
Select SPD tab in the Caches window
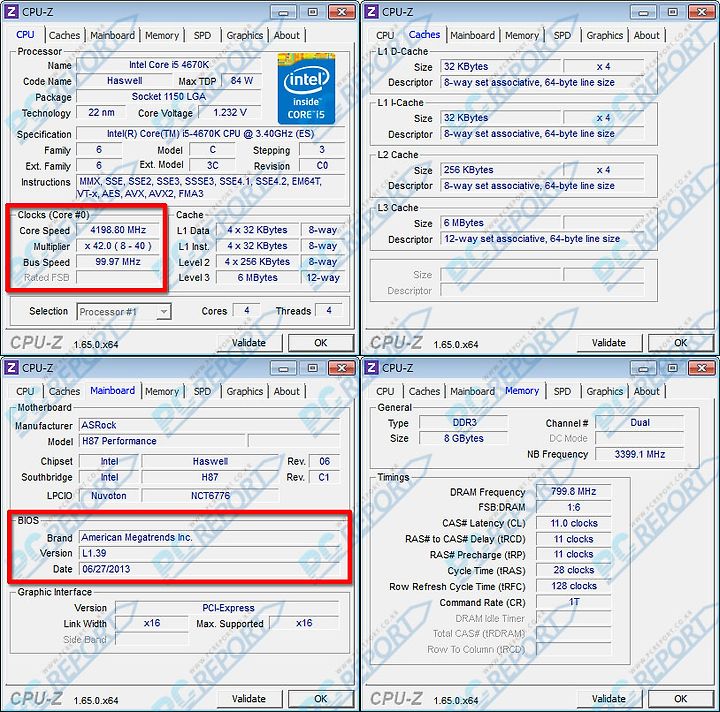click(562, 35)
